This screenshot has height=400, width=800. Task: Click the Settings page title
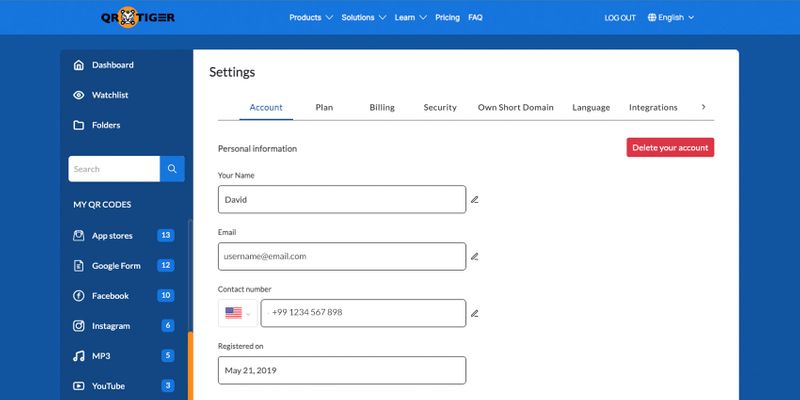(232, 72)
